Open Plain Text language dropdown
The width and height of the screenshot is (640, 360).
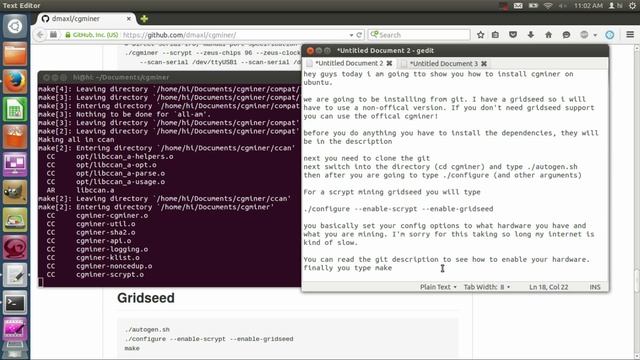tap(438, 287)
